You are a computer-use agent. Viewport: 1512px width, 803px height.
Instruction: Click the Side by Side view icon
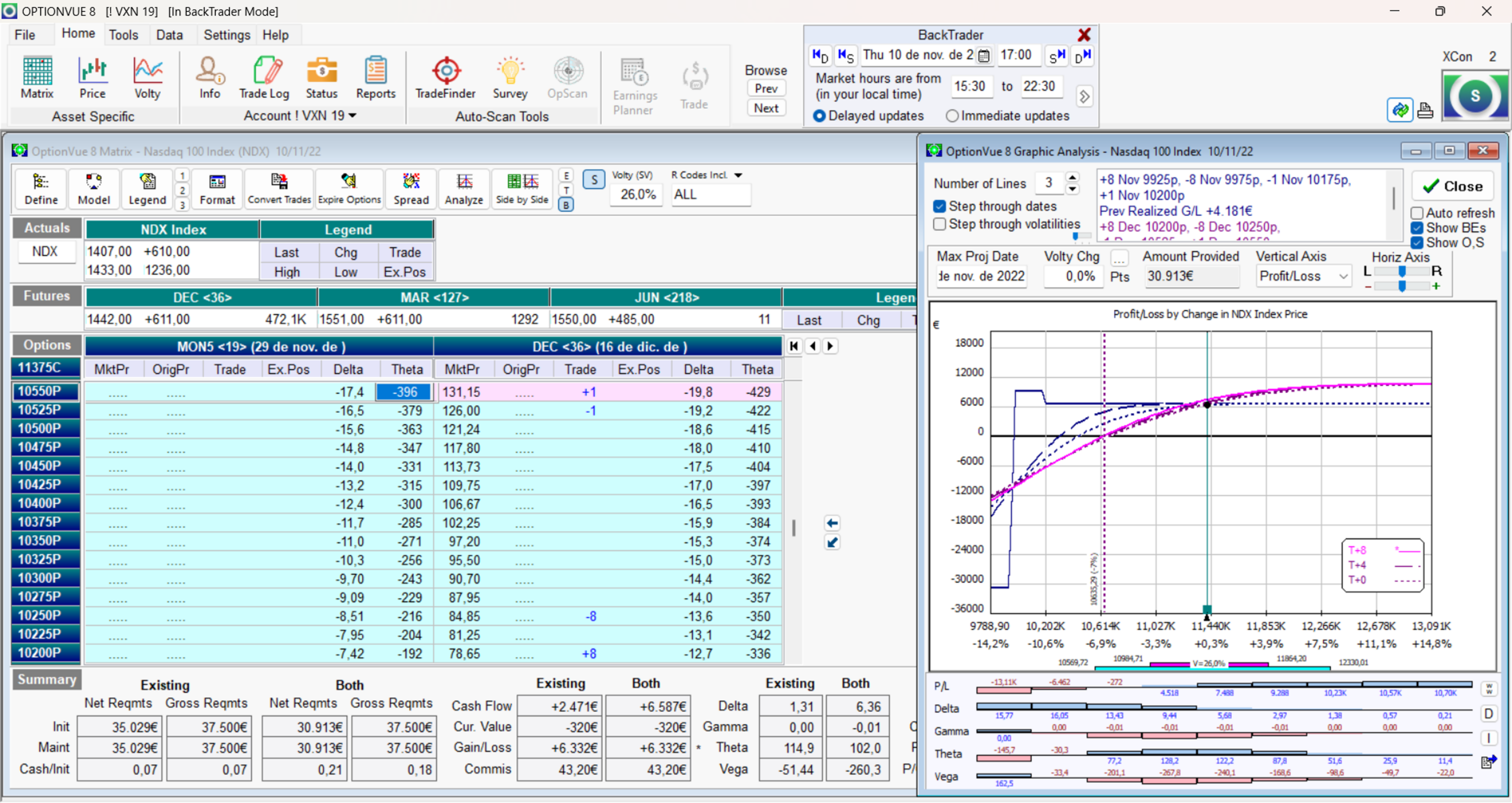(522, 189)
